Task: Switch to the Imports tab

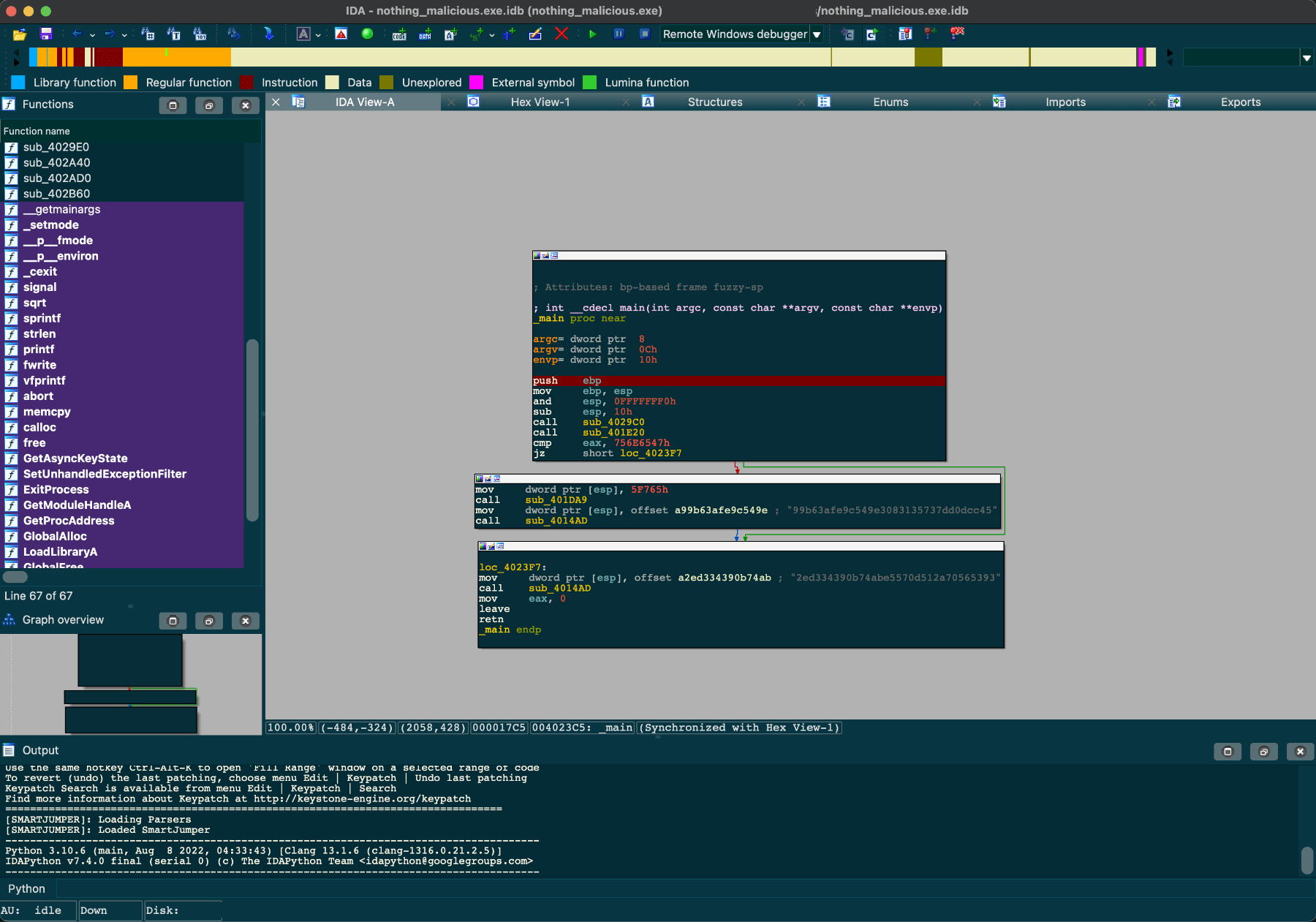Action: tap(1065, 102)
